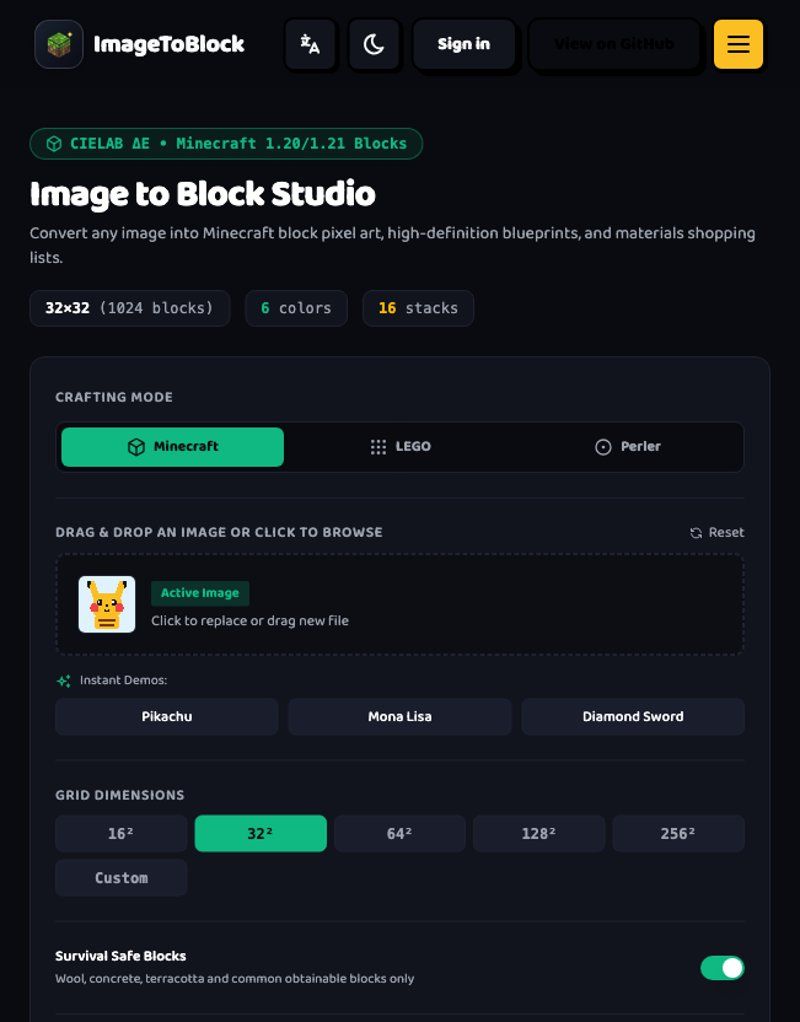Click the Image to Block Studio heading
The image size is (800, 1022).
[203, 194]
